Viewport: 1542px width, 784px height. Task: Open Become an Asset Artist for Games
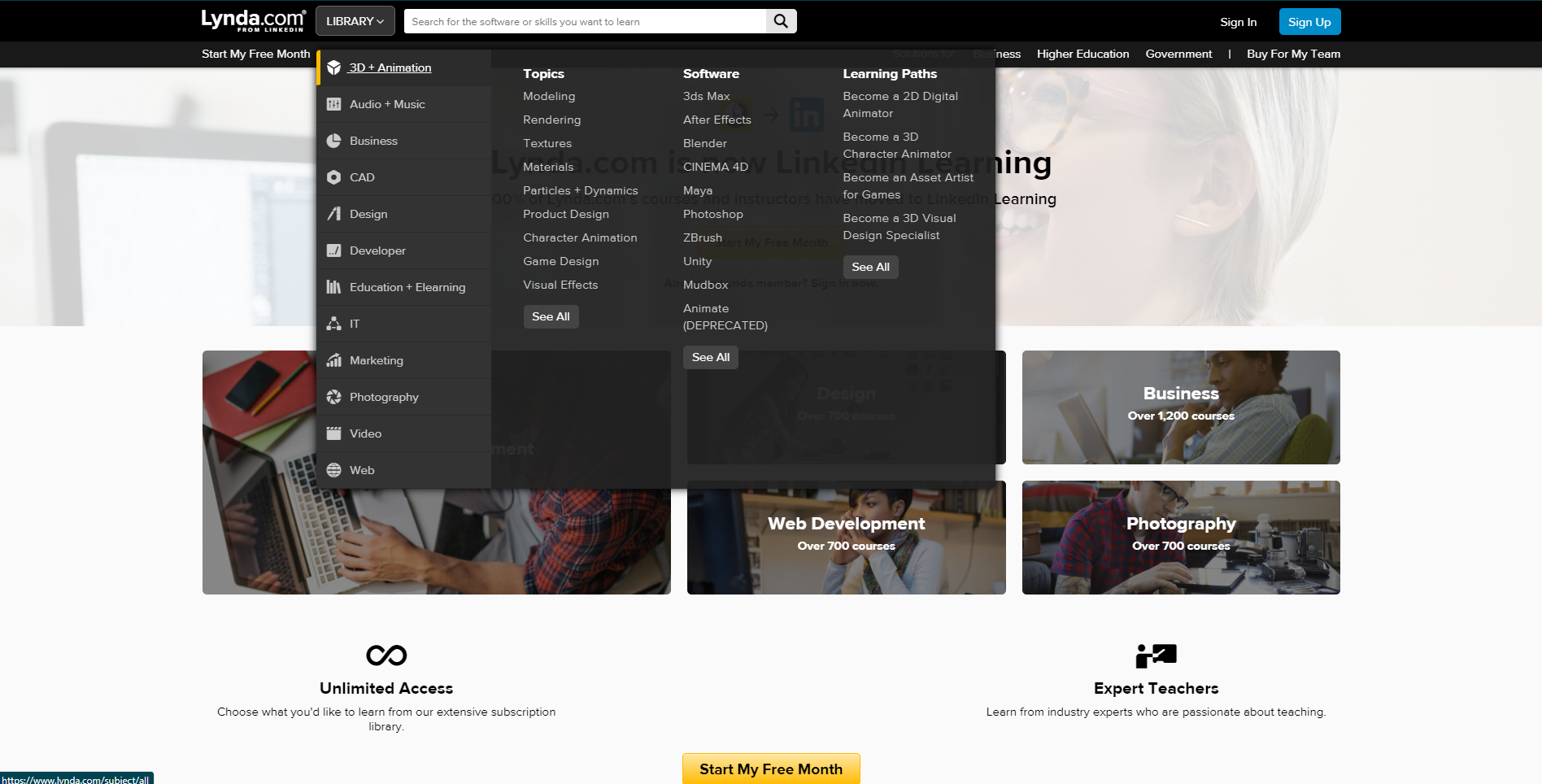[x=908, y=186]
